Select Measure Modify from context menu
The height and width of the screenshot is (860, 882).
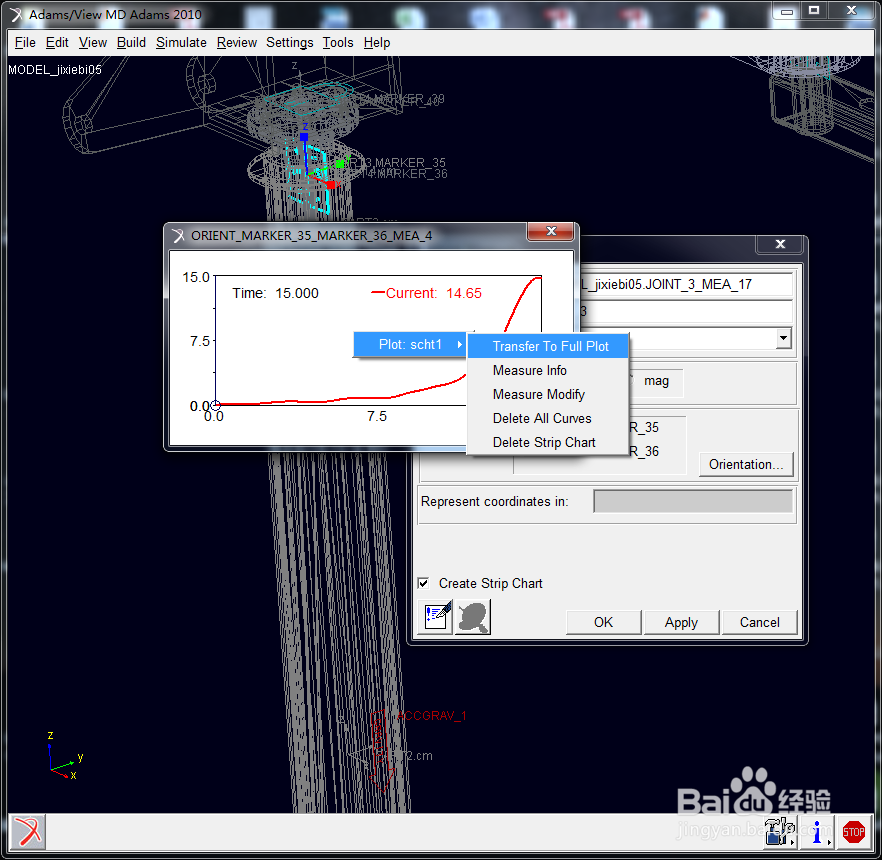548,394
